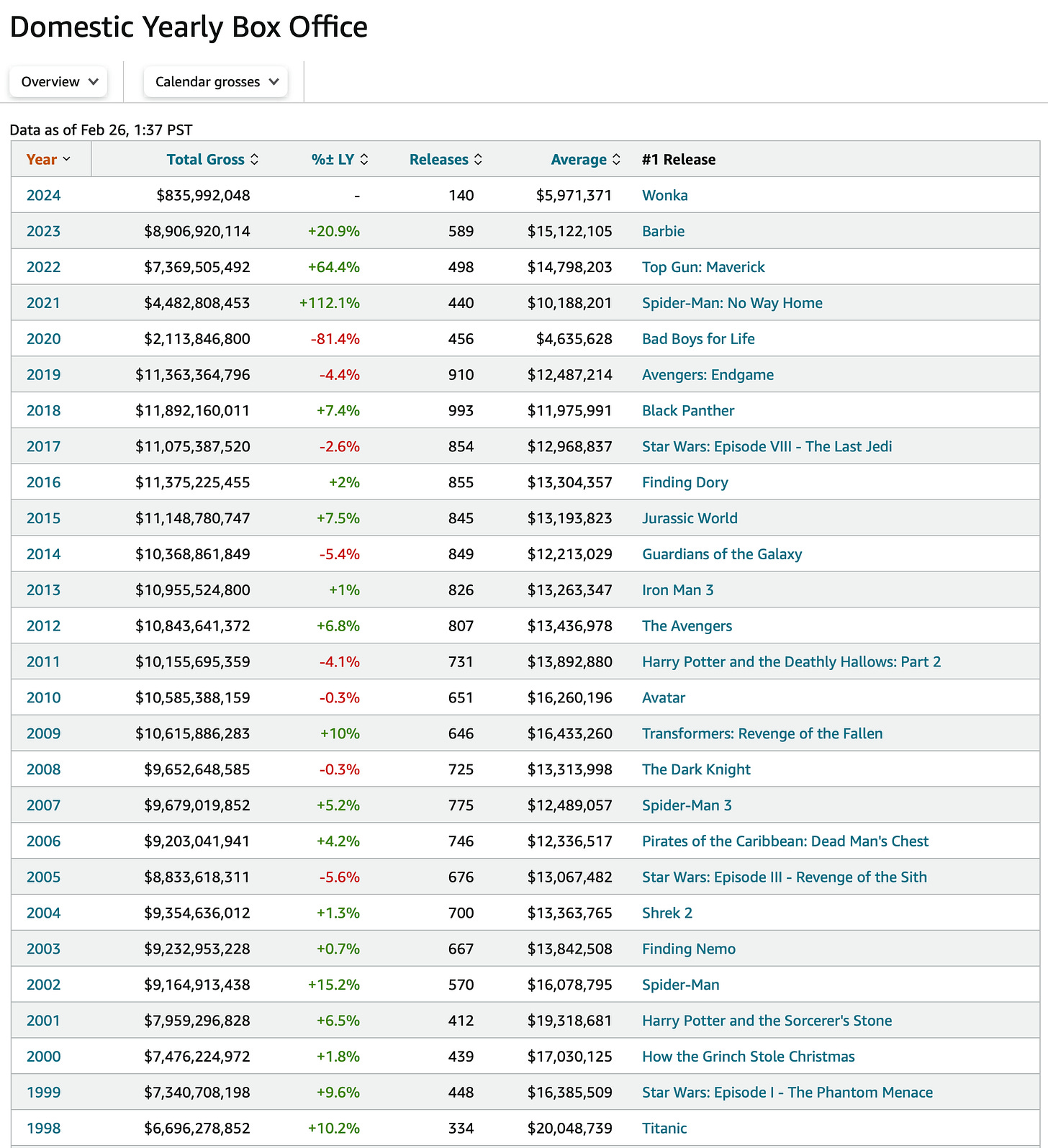Select the 2019 total gross $11,363,364,796

193,375
